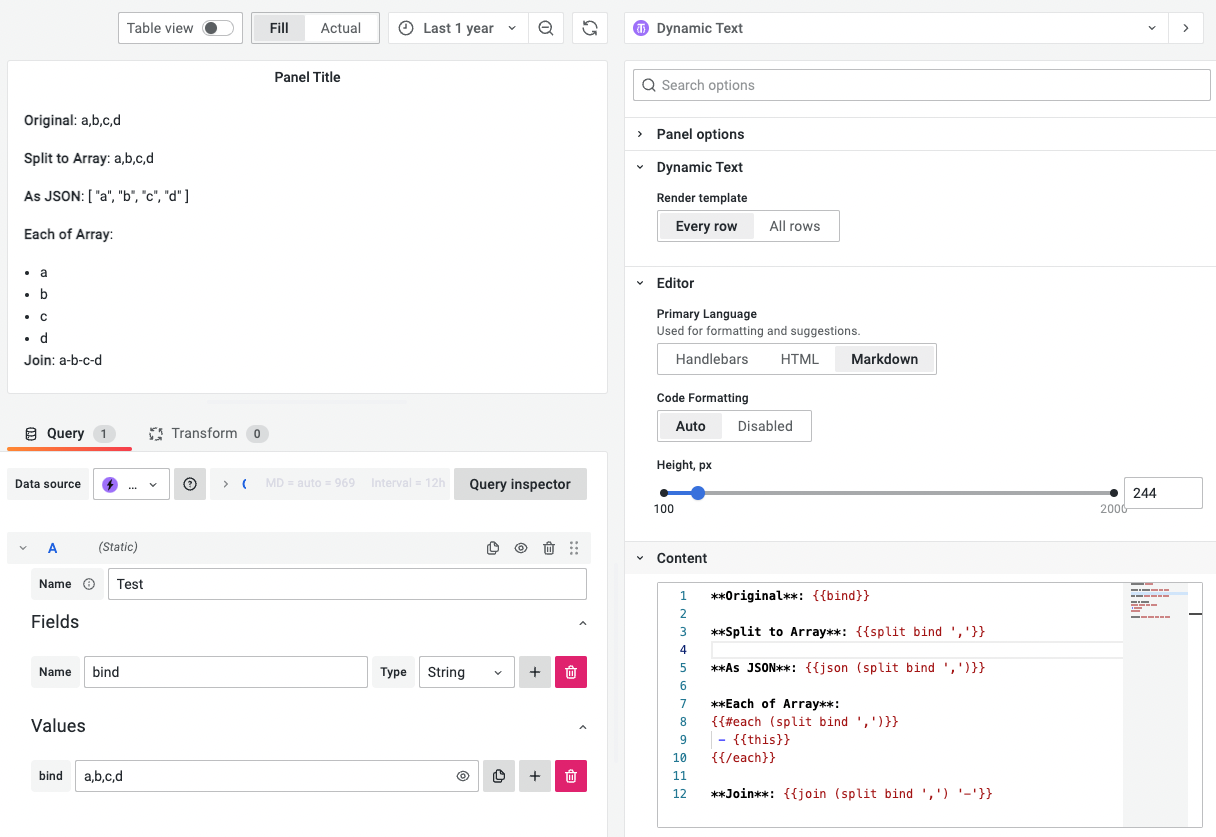1216x837 pixels.
Task: Duplicate query A with the copy icon
Action: coord(493,548)
